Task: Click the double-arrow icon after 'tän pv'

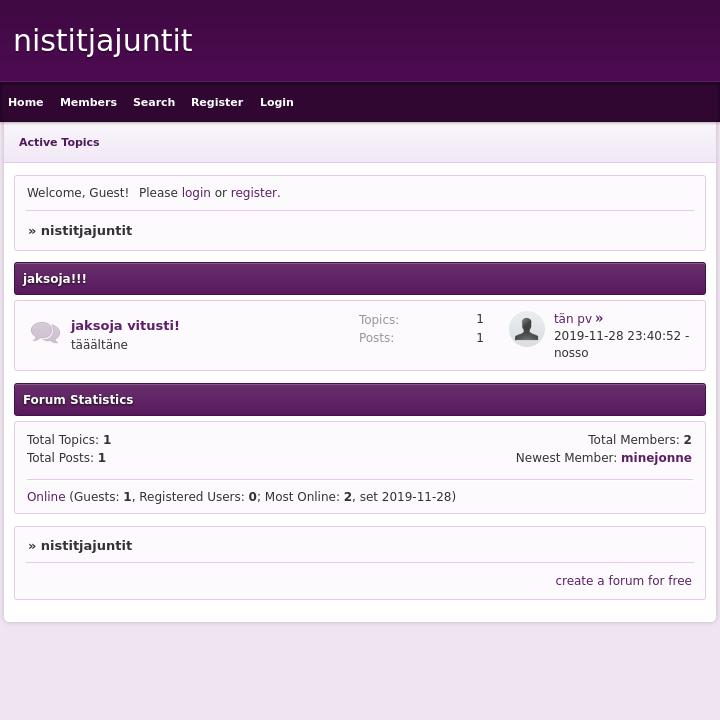Action: coord(599,319)
